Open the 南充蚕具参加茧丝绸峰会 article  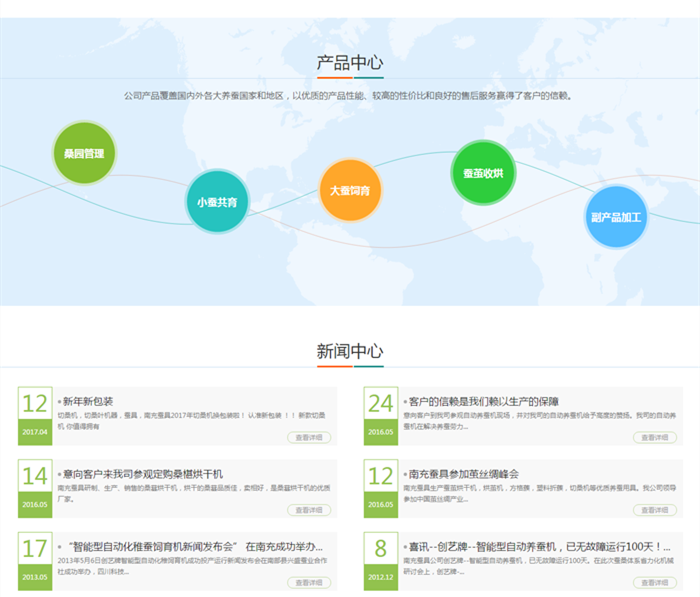(463, 473)
